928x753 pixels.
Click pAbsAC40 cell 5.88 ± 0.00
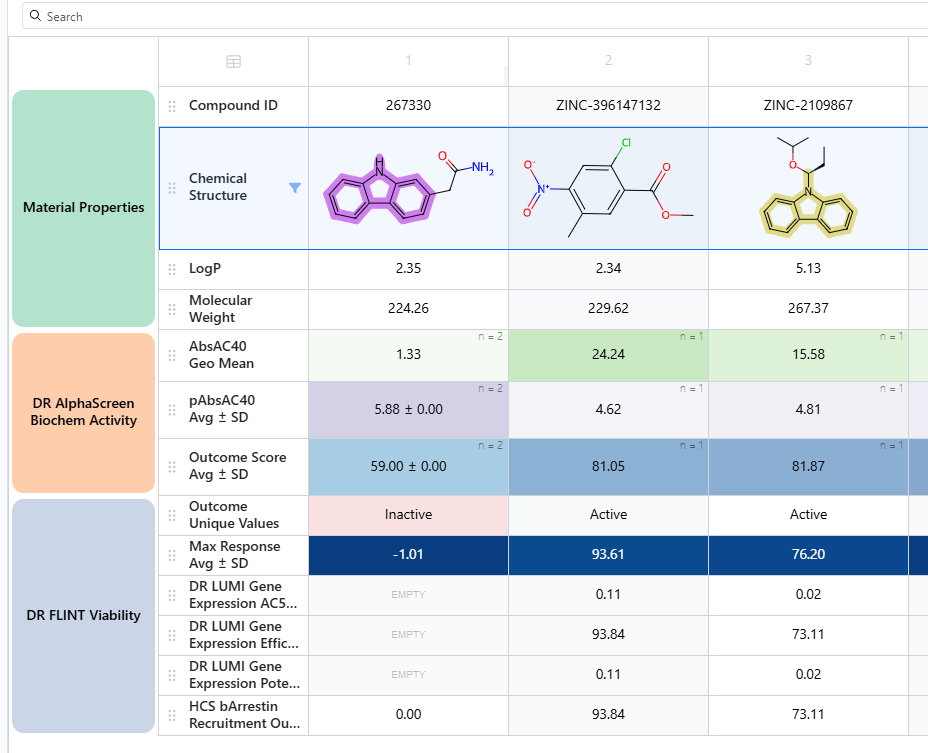click(x=408, y=410)
